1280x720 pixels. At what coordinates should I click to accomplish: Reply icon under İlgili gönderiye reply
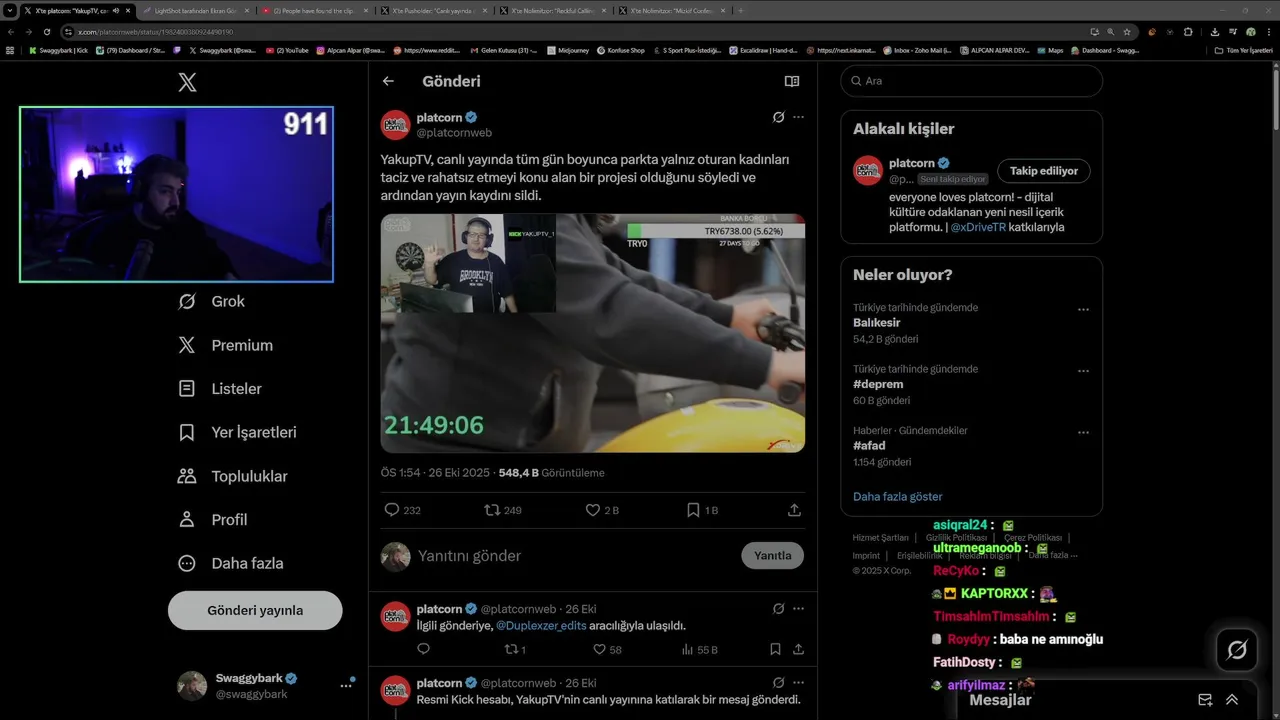pyautogui.click(x=423, y=649)
